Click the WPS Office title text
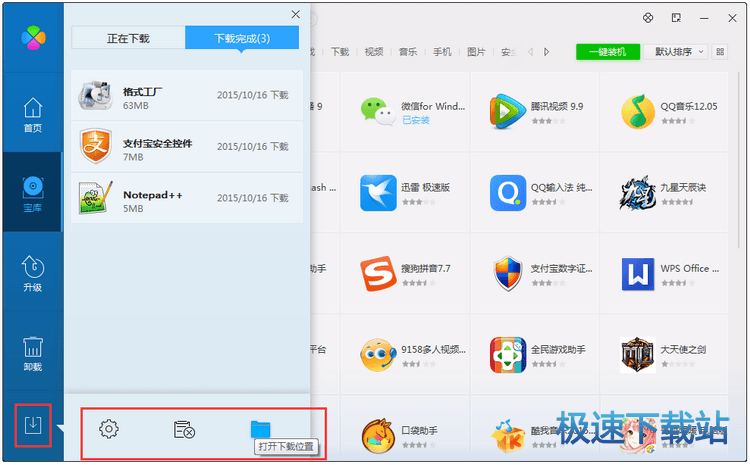Viewport: 750px width, 465px height. click(689, 268)
